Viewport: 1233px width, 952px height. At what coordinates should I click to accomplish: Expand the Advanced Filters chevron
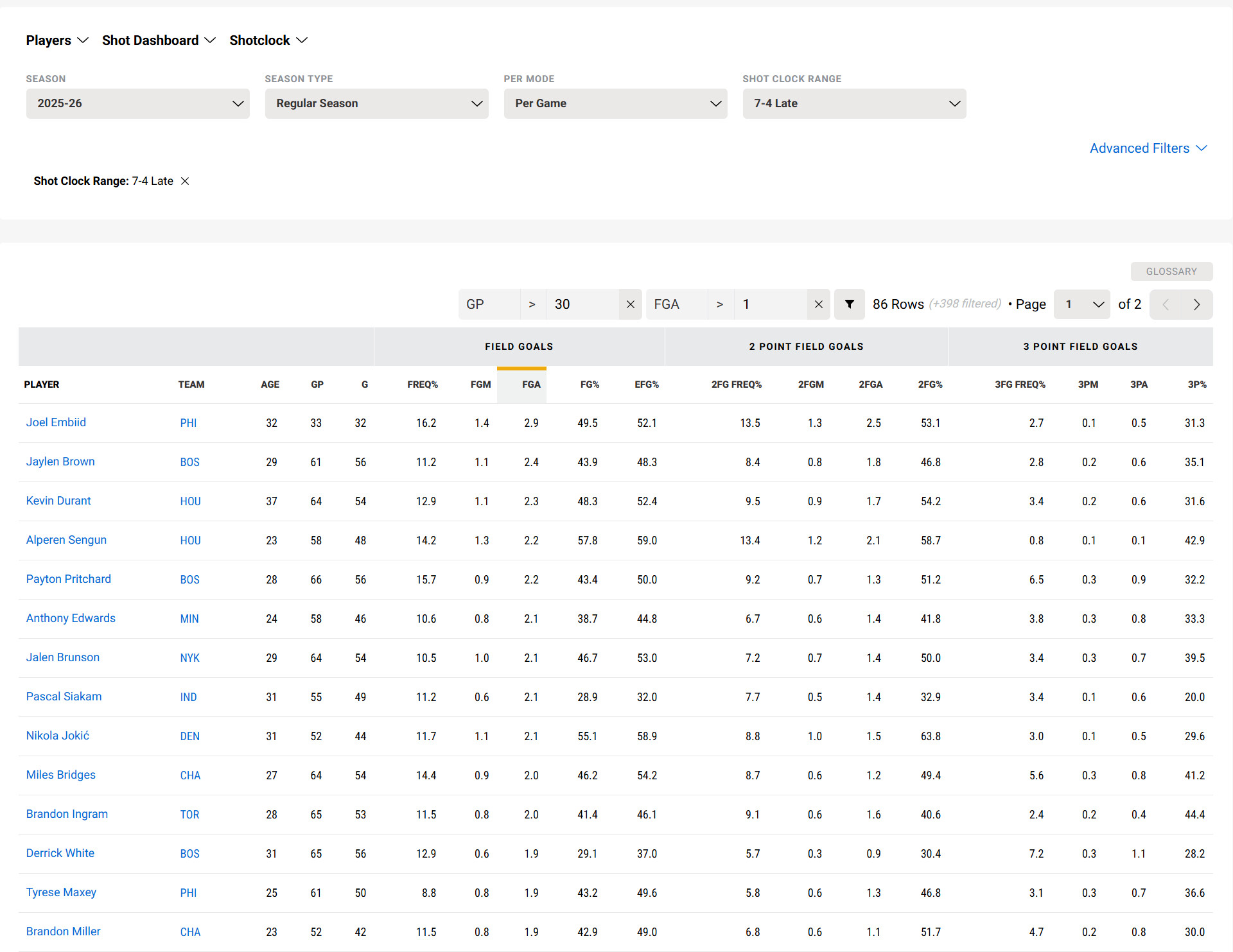tap(1202, 148)
